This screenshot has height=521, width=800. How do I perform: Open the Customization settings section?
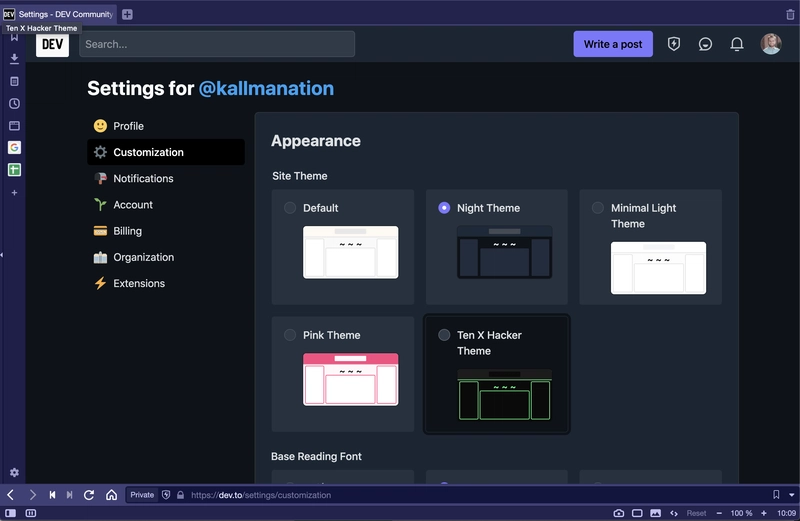click(x=166, y=152)
